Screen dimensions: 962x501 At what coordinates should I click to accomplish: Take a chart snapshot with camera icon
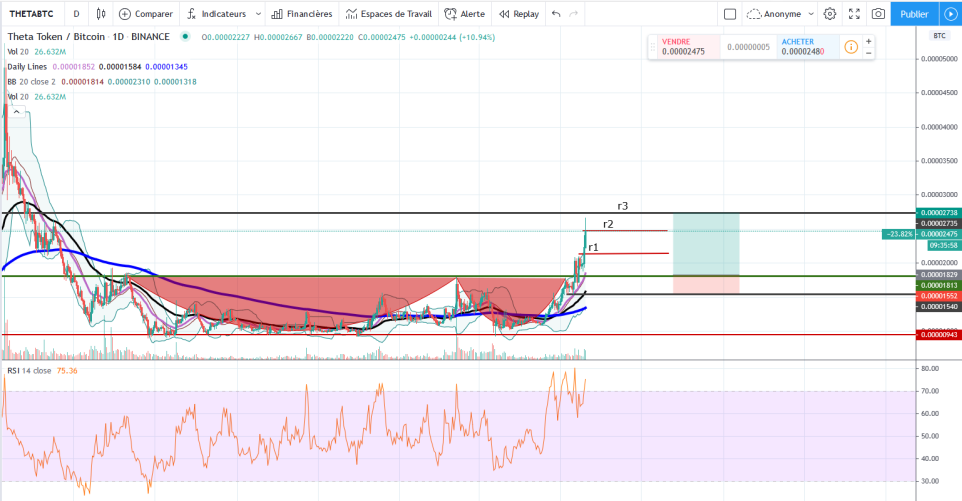point(878,13)
